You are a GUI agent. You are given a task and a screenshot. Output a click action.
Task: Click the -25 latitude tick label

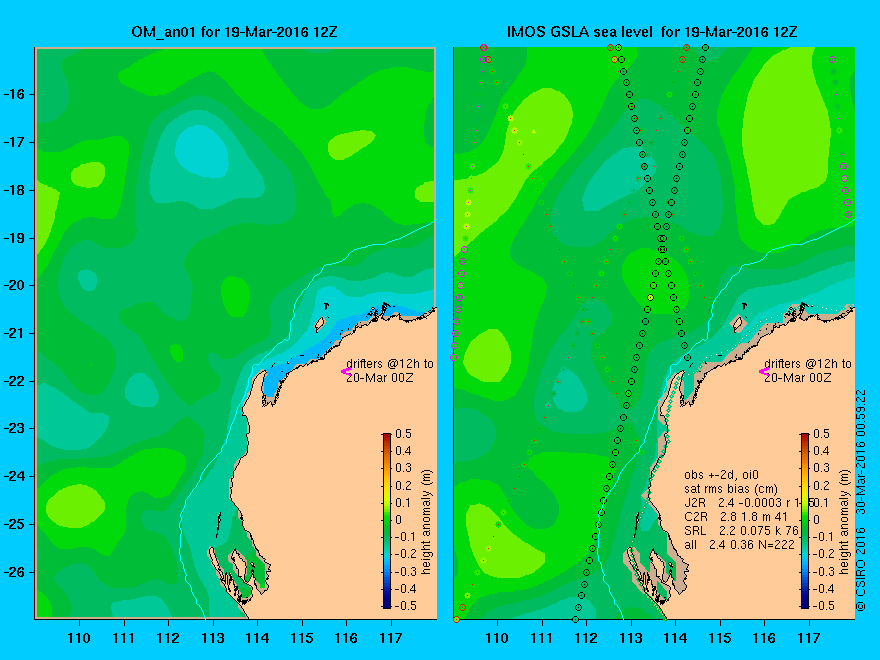[15, 524]
